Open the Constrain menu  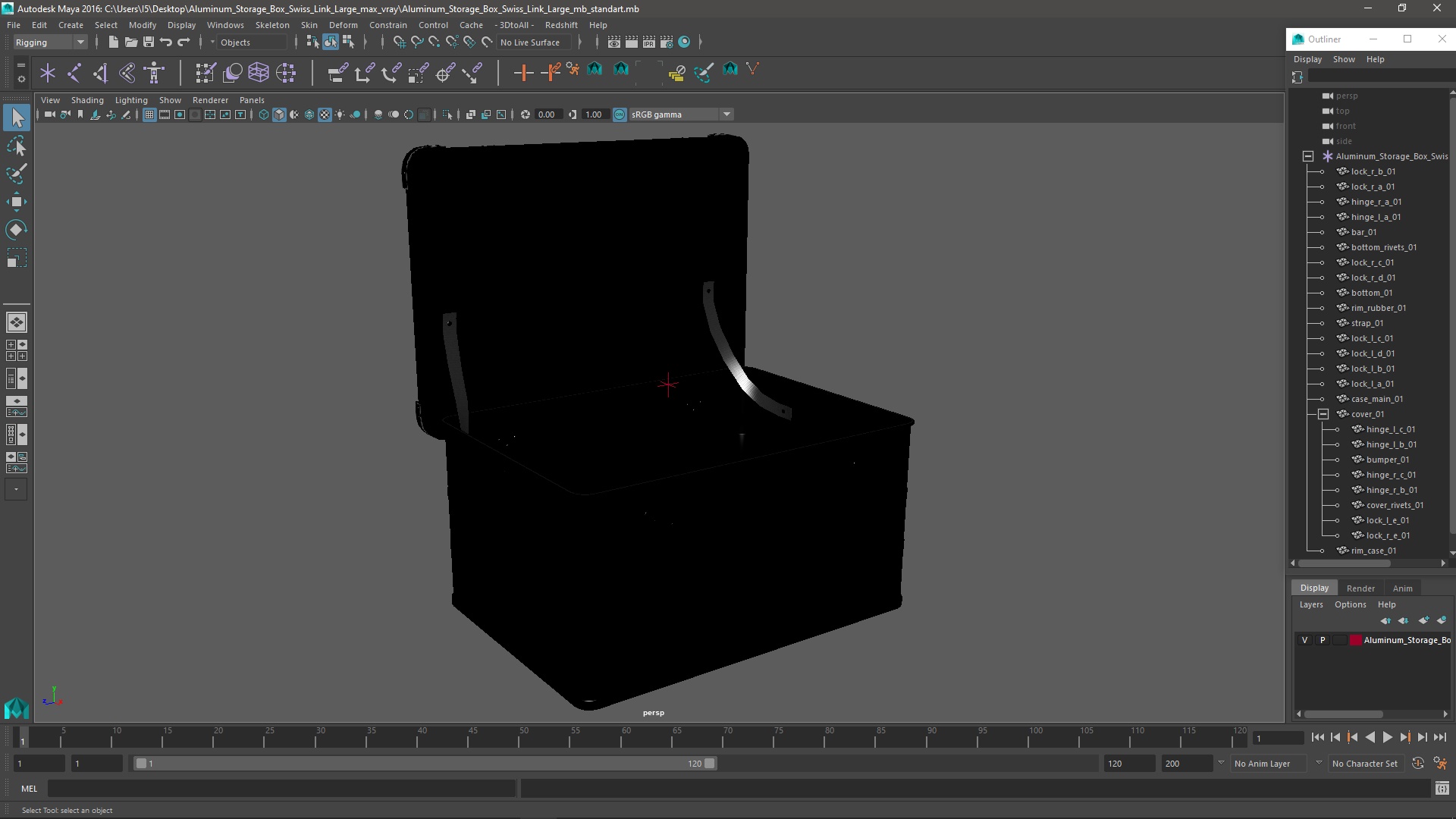click(388, 25)
